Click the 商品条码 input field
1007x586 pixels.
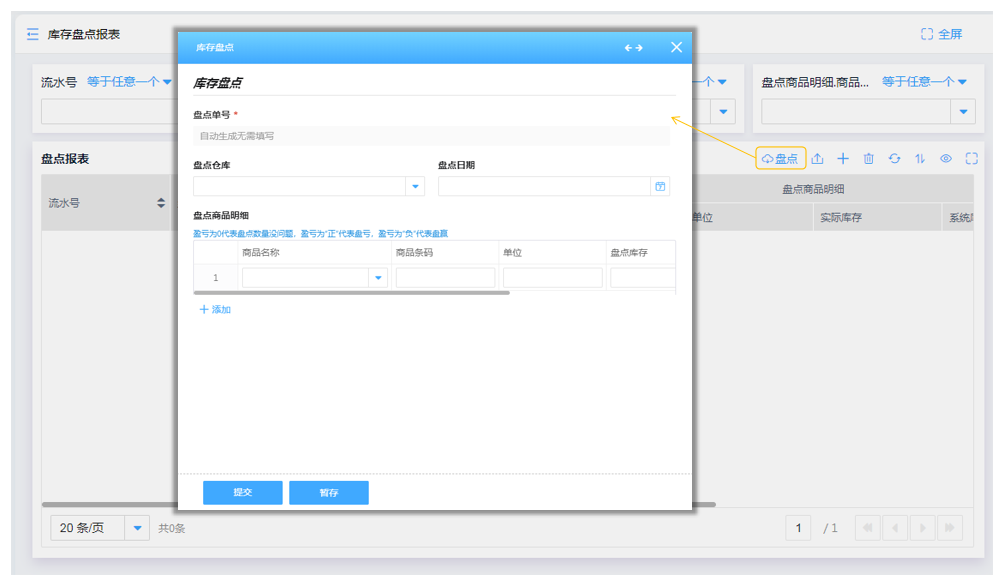(x=445, y=278)
